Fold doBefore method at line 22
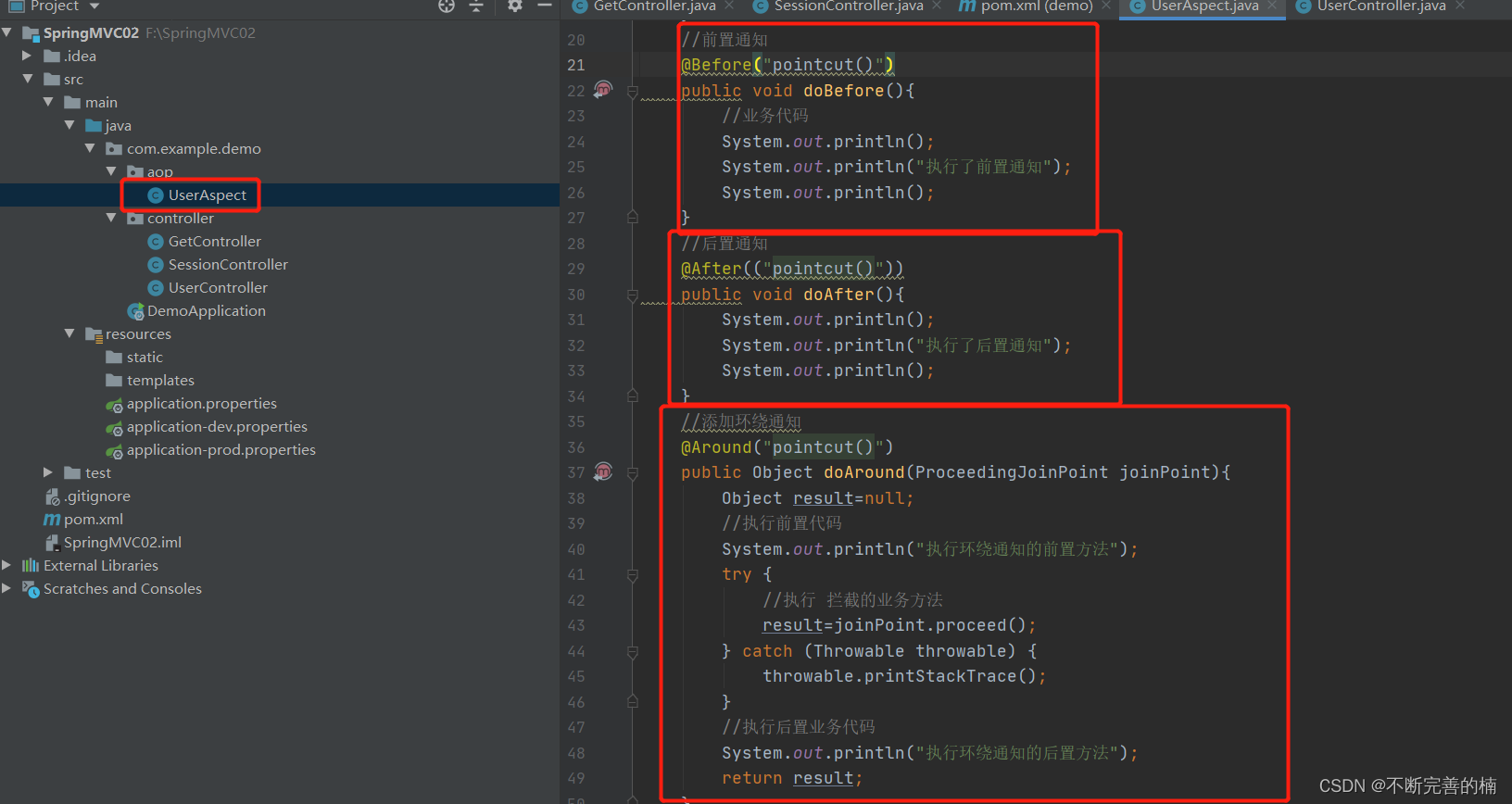1512x804 pixels. pyautogui.click(x=633, y=92)
